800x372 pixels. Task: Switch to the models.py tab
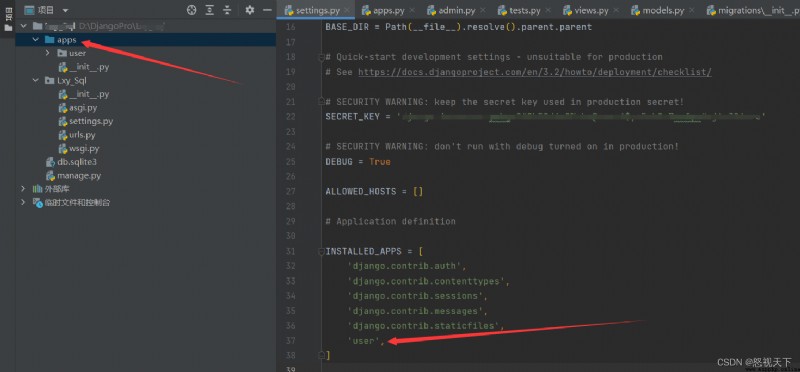(x=658, y=10)
